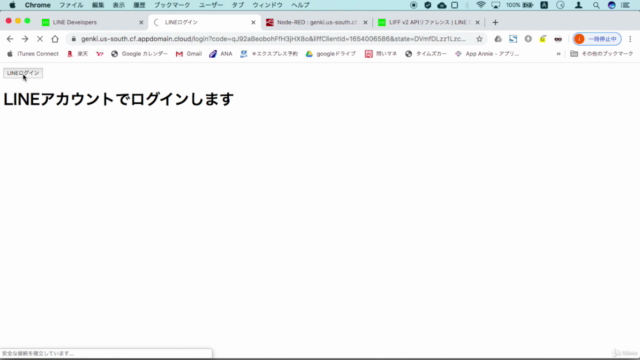Click the shield checkmark menu bar icon
640x360 pixels.
pyautogui.click(x=428, y=5)
